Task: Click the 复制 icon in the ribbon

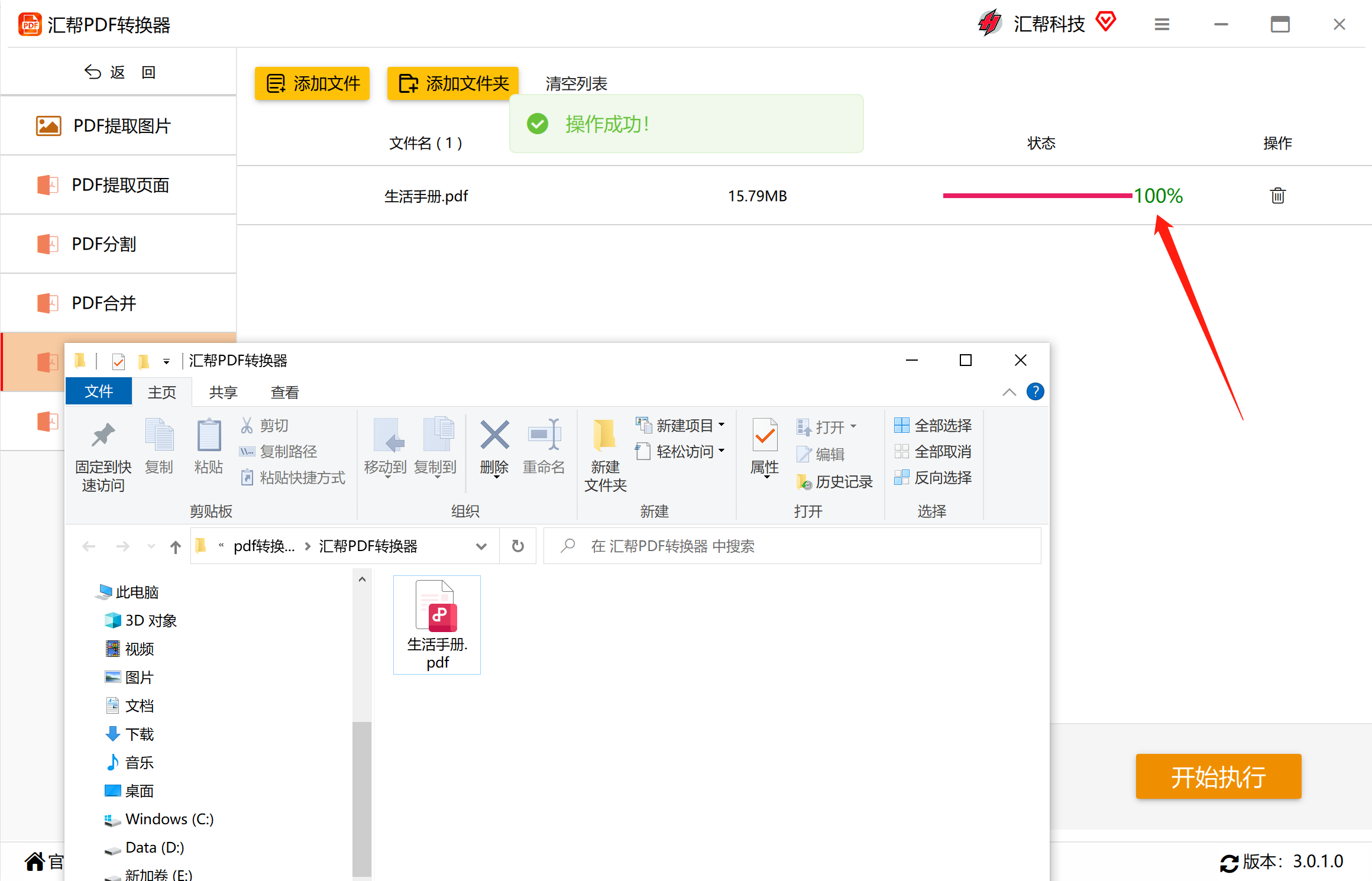Action: pos(159,435)
